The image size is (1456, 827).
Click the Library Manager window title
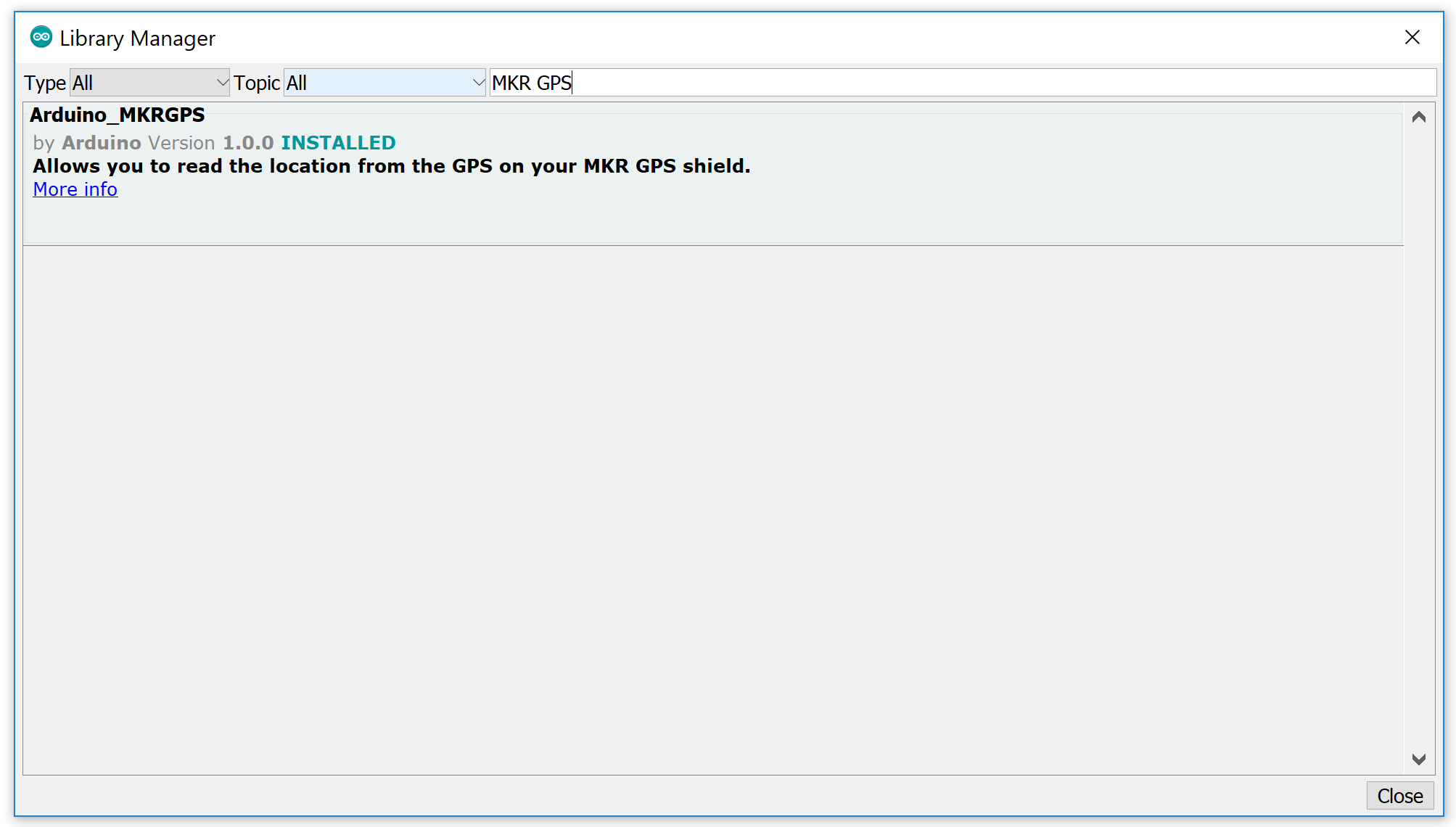point(138,38)
